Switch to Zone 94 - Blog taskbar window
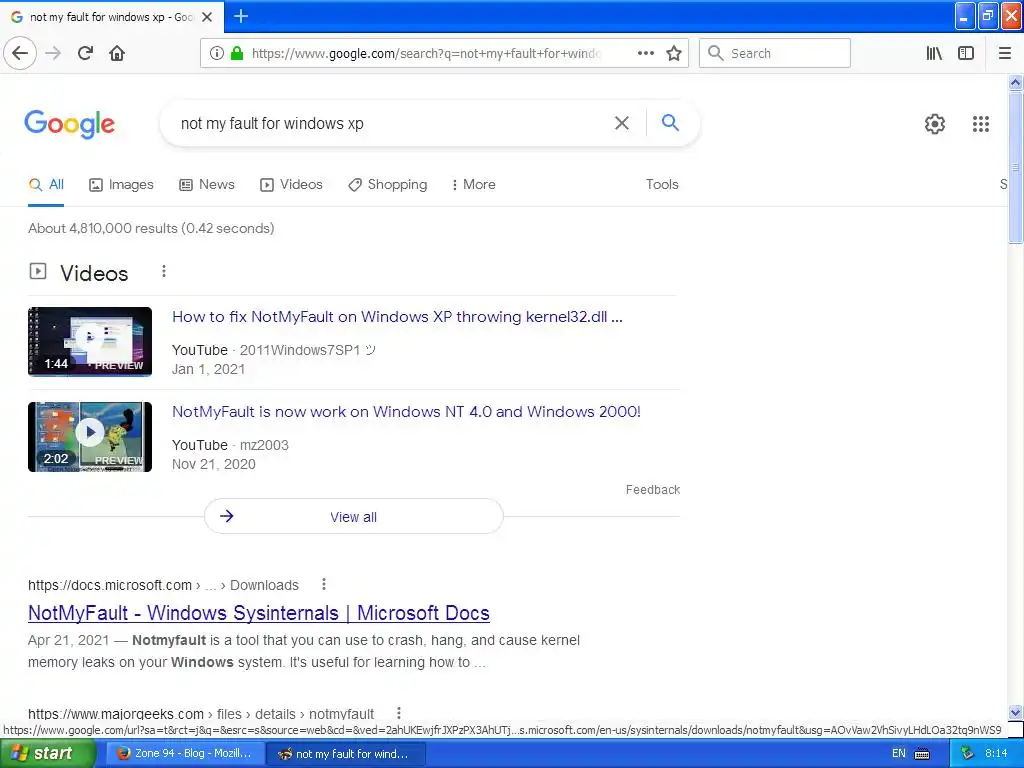 184,754
